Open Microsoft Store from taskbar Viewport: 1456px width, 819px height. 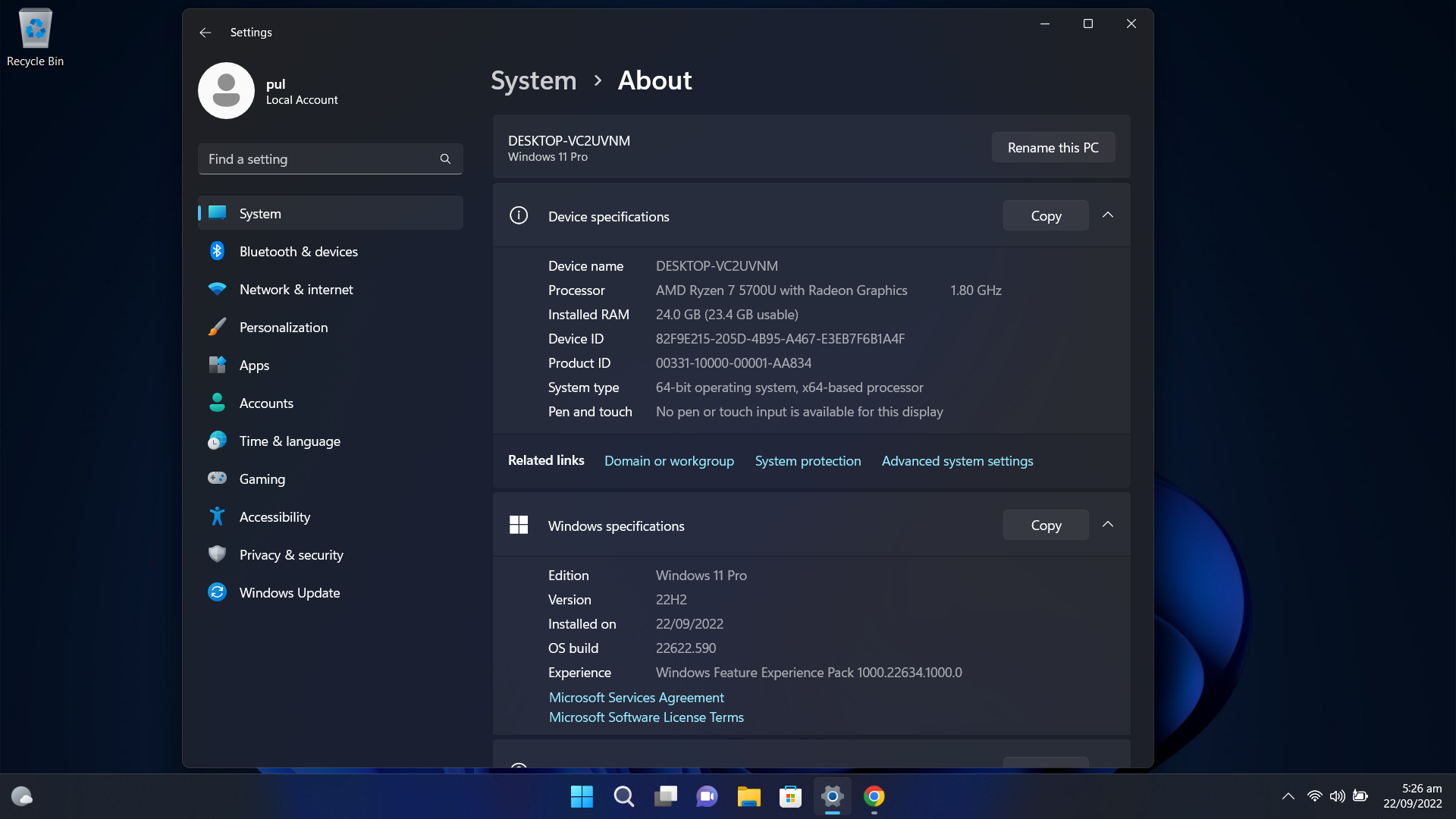[x=790, y=796]
